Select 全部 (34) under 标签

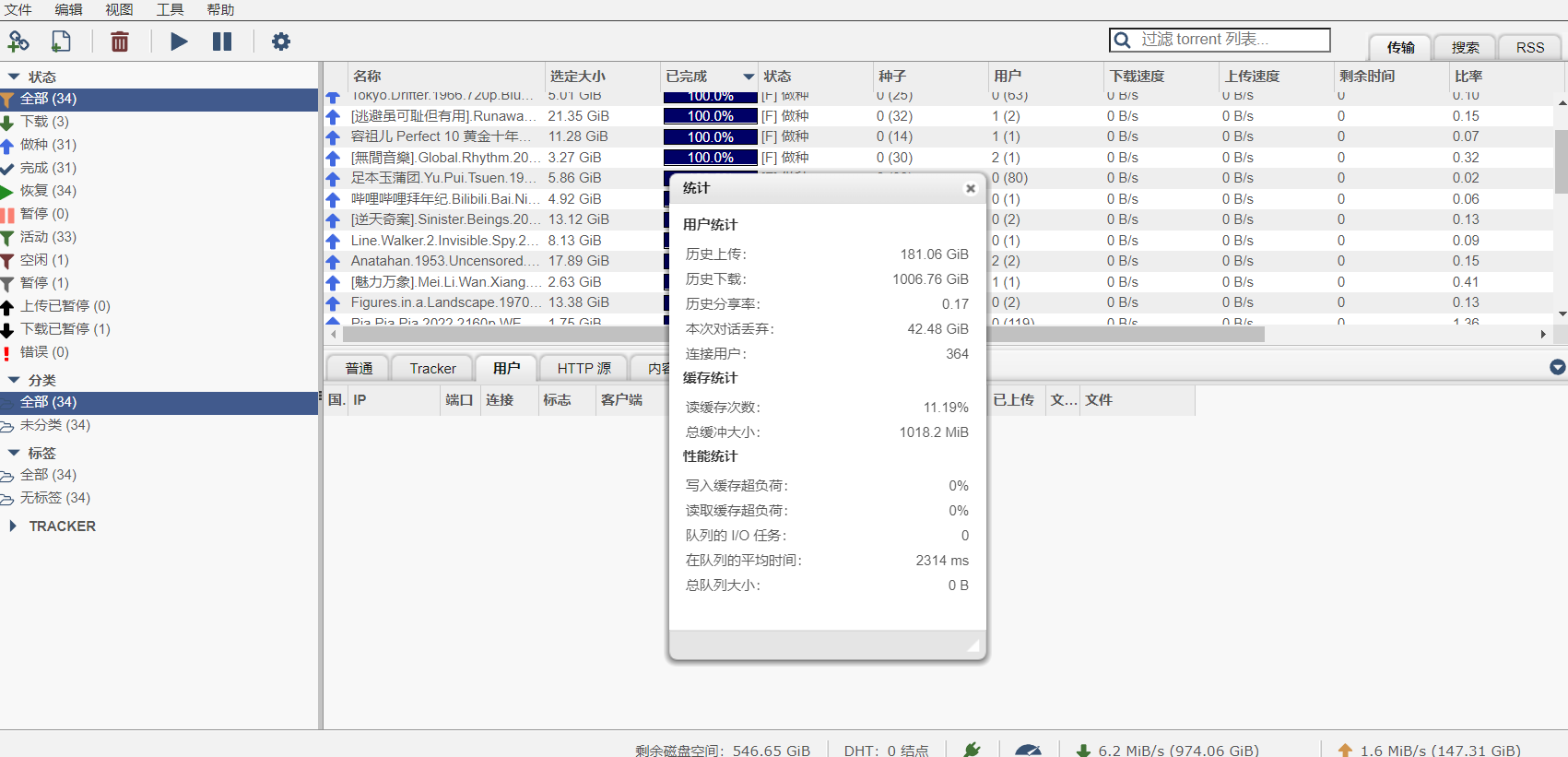159,475
